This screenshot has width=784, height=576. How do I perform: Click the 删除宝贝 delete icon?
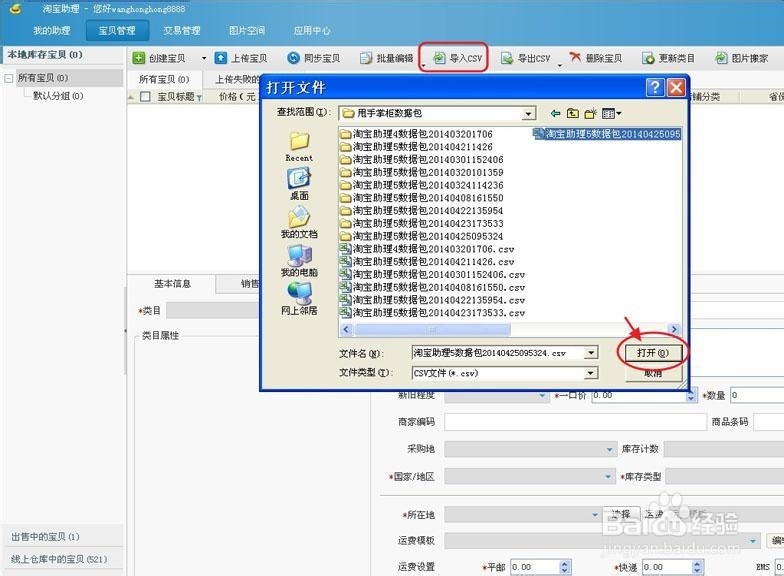(x=576, y=58)
